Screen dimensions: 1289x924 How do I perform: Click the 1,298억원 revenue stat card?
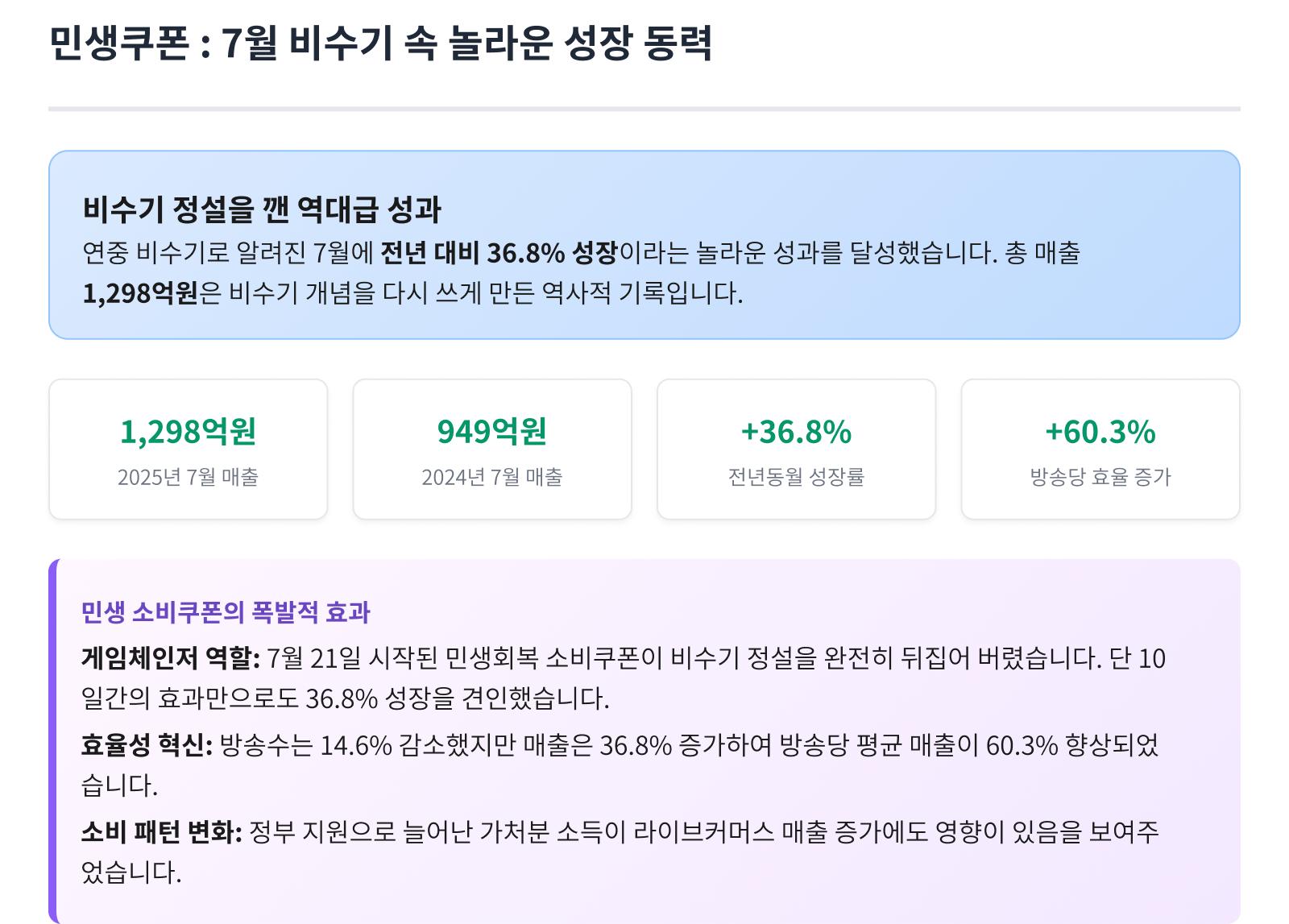pyautogui.click(x=188, y=450)
